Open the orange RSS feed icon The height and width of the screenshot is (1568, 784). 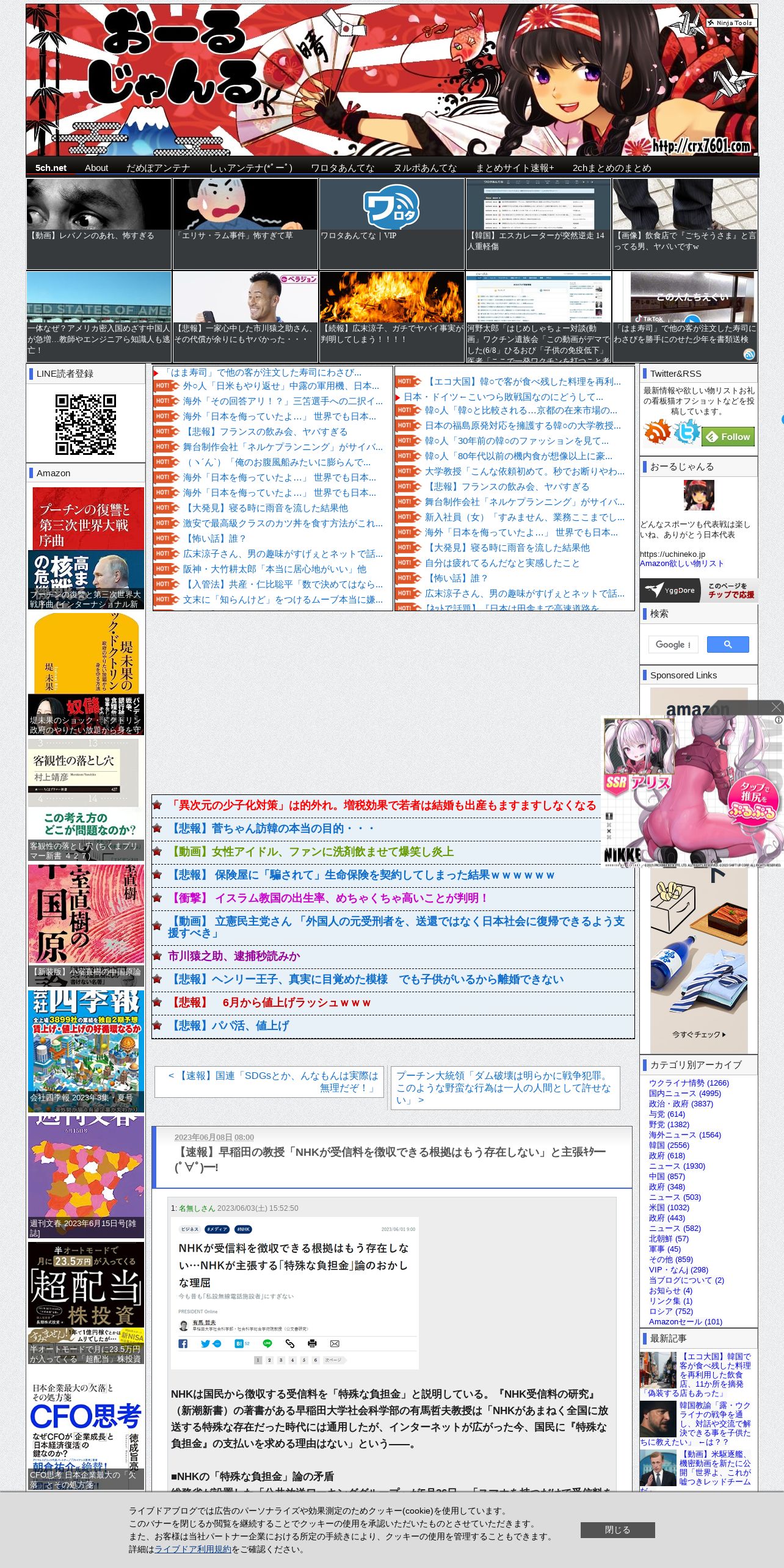657,432
